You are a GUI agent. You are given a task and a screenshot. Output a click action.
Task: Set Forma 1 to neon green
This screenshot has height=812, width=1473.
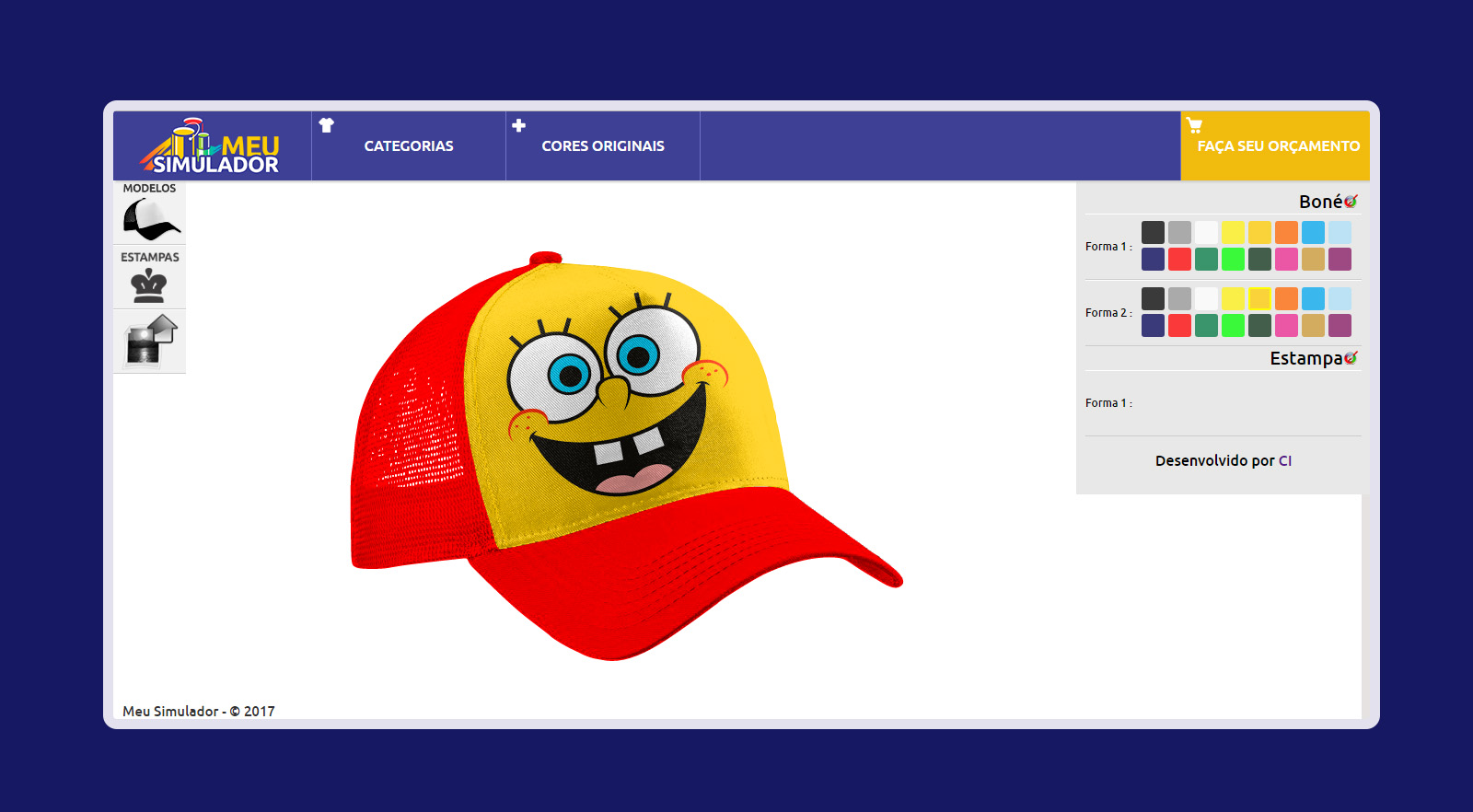tap(1233, 259)
